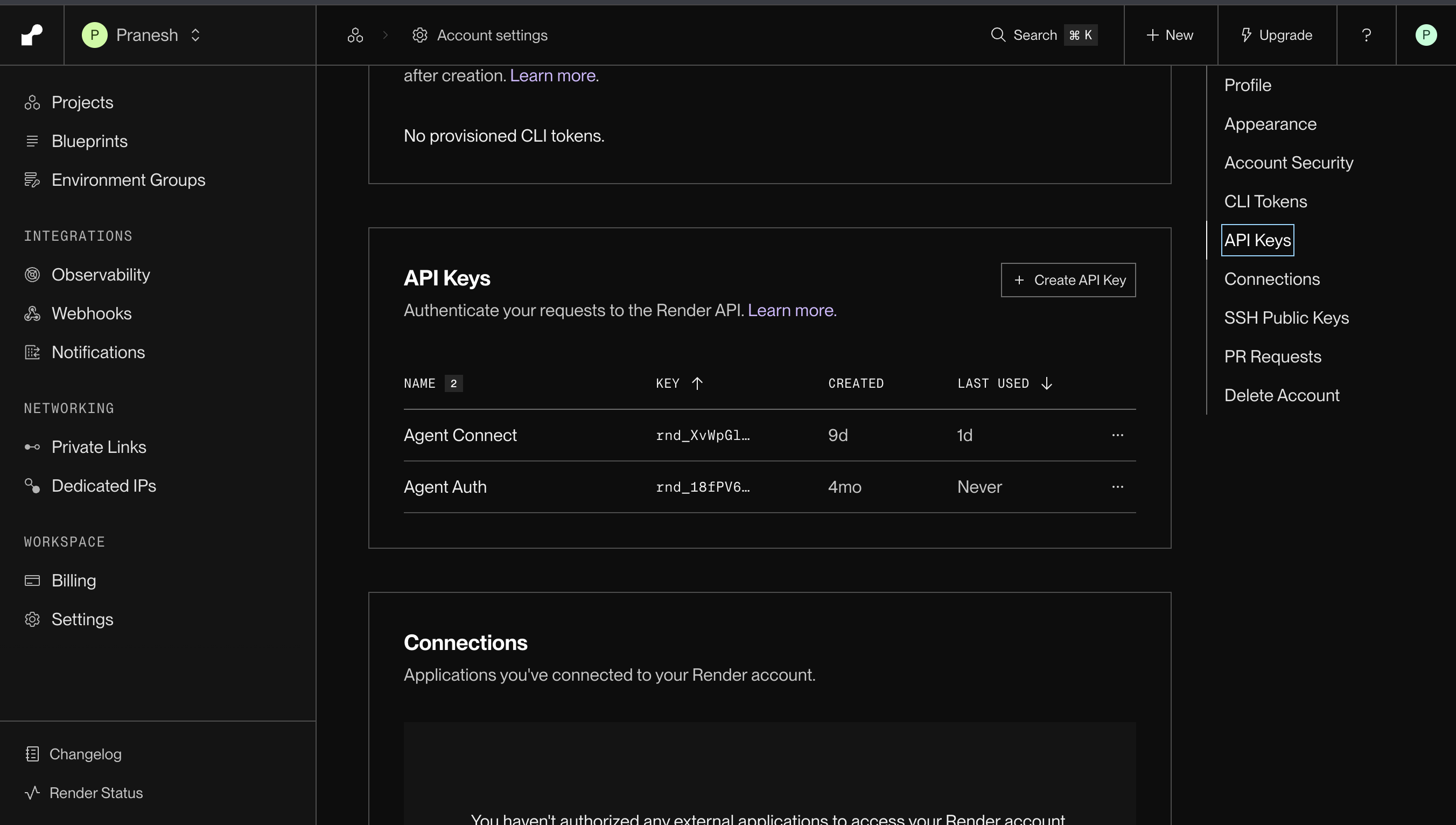
Task: Jump to CLI Tokens section
Action: point(1265,202)
